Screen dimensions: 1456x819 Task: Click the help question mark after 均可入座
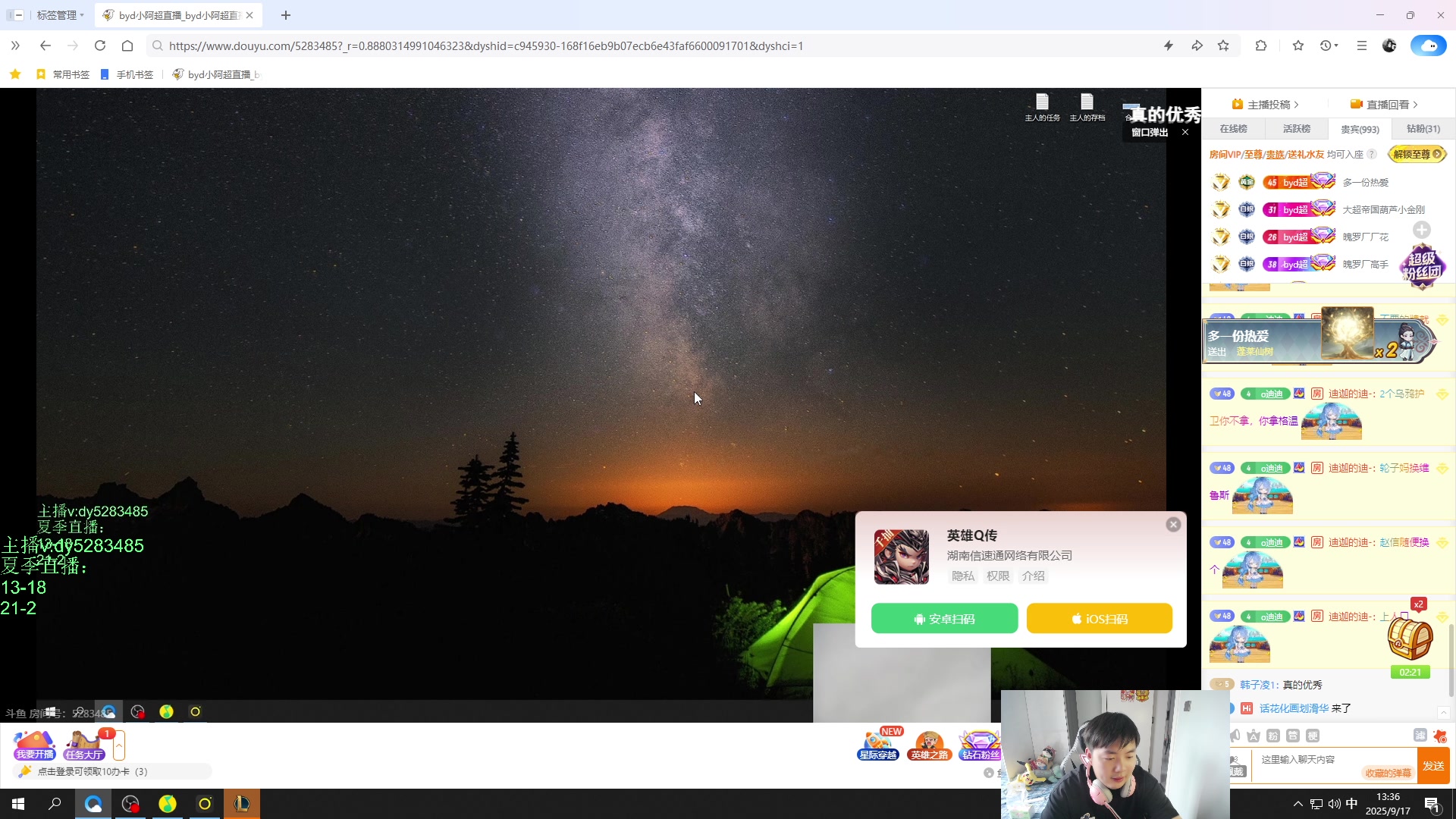point(1372,155)
